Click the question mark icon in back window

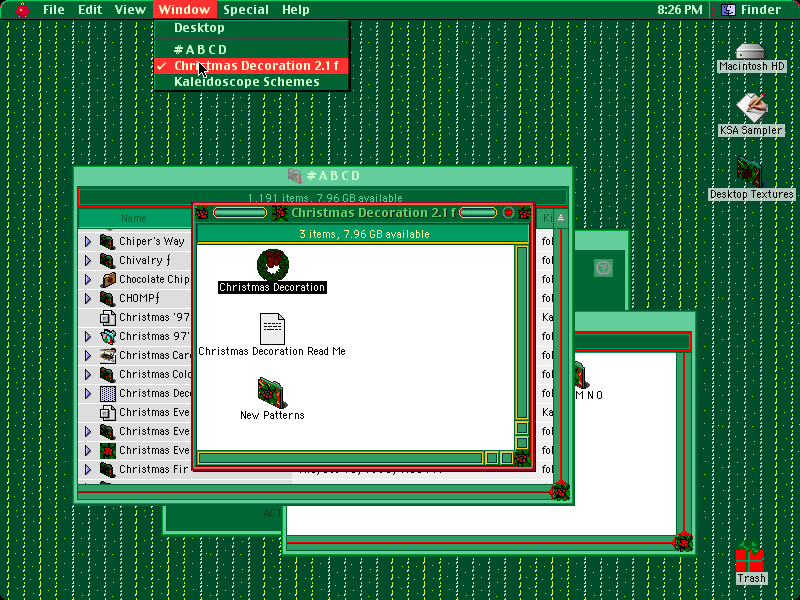tap(604, 268)
